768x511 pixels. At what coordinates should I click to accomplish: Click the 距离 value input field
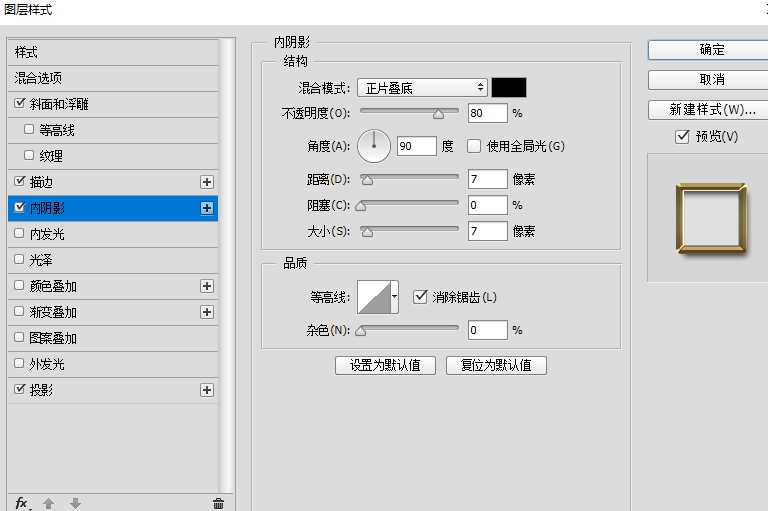[x=487, y=179]
